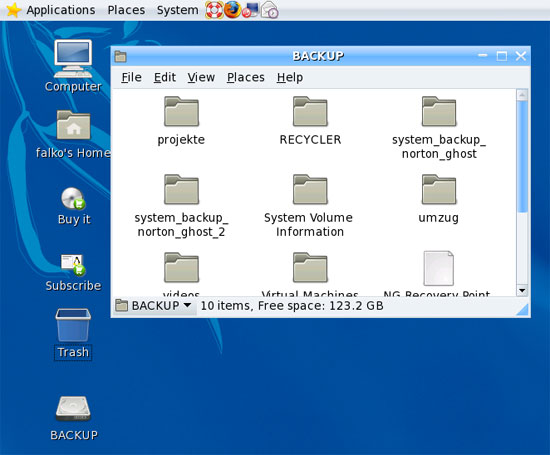Open the Places menu in BACKUP window
Viewport: 550px width, 455px height.
pos(246,77)
